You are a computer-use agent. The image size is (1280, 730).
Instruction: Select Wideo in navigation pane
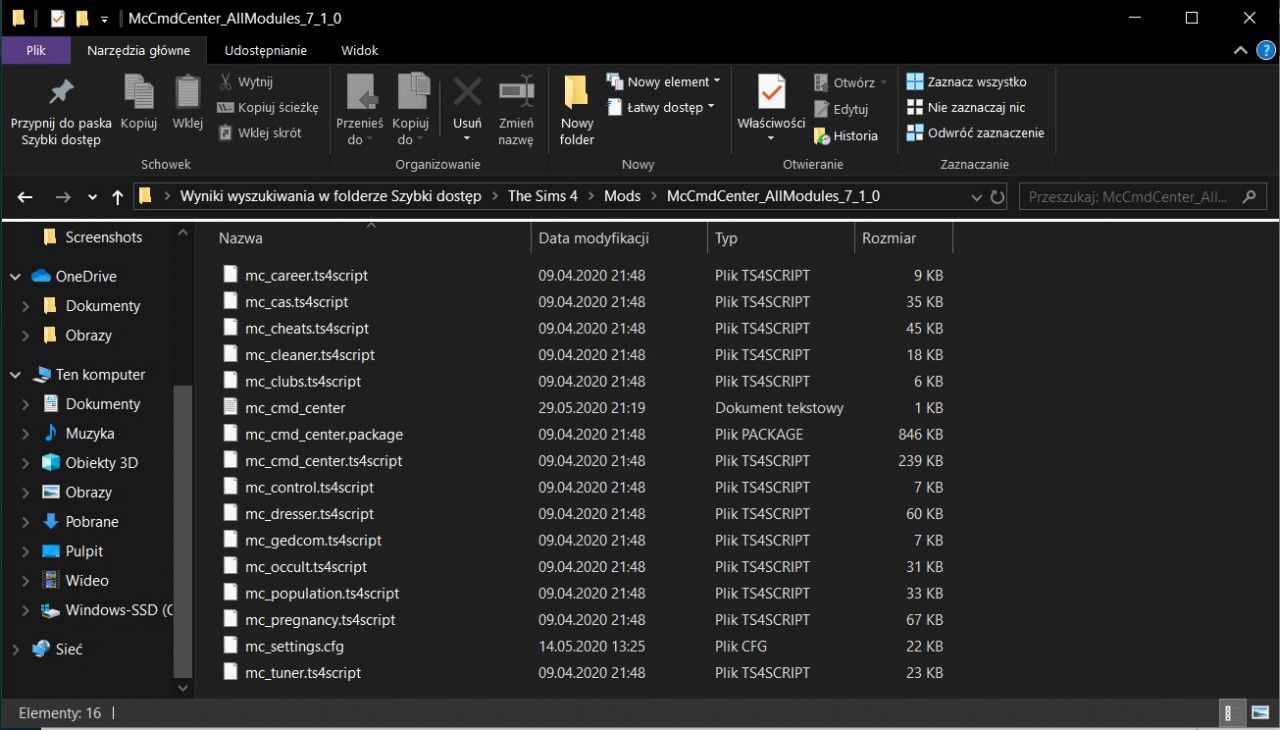(87, 580)
